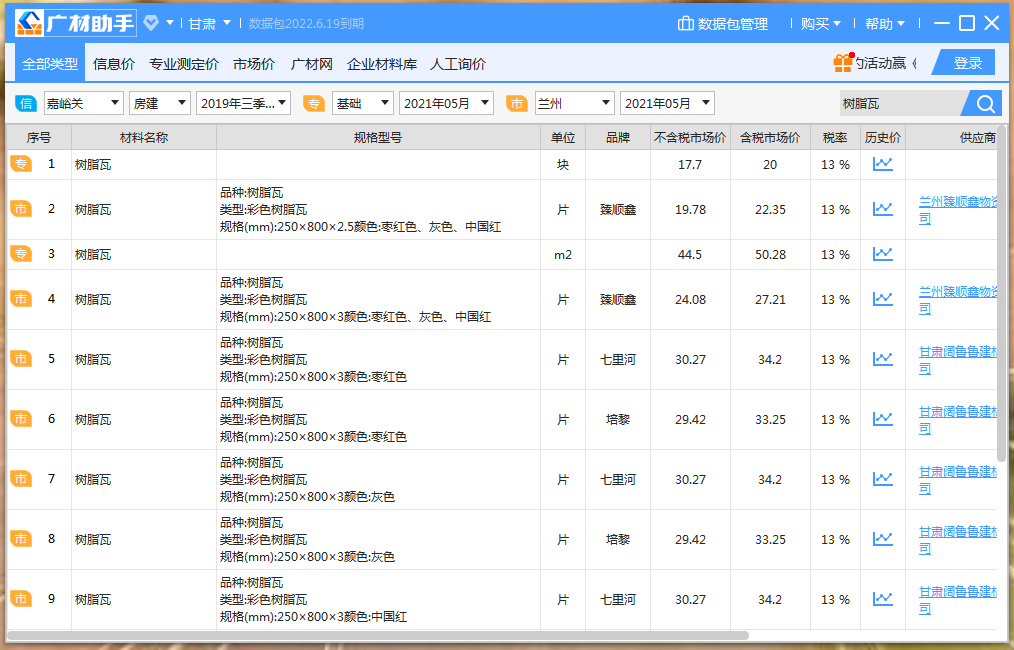Image resolution: width=1014 pixels, height=650 pixels.
Task: Click the 树脂瓦 search input field
Action: pos(903,103)
